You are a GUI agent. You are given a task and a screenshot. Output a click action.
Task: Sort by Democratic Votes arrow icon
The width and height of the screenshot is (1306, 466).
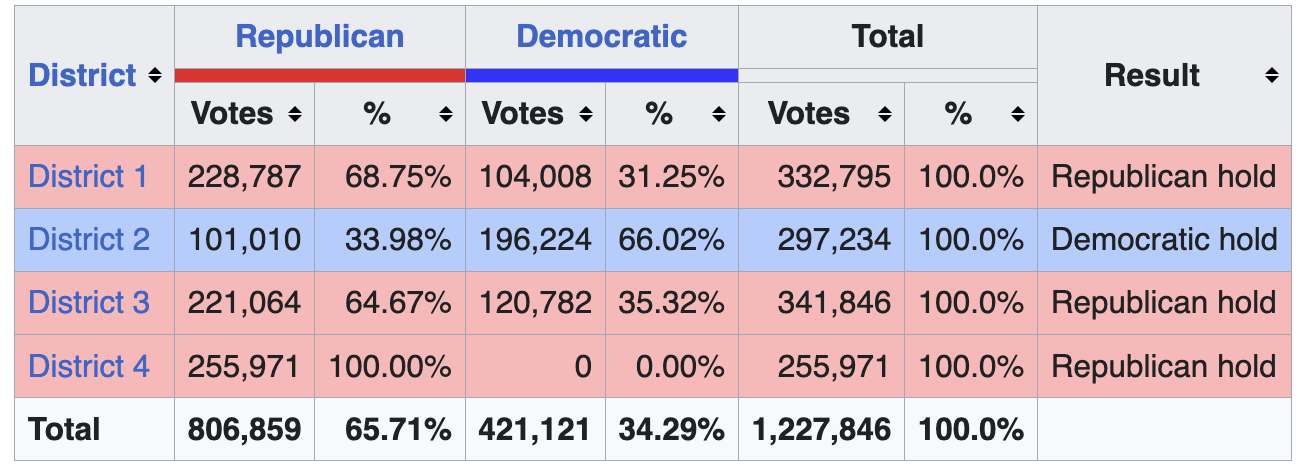(x=586, y=115)
